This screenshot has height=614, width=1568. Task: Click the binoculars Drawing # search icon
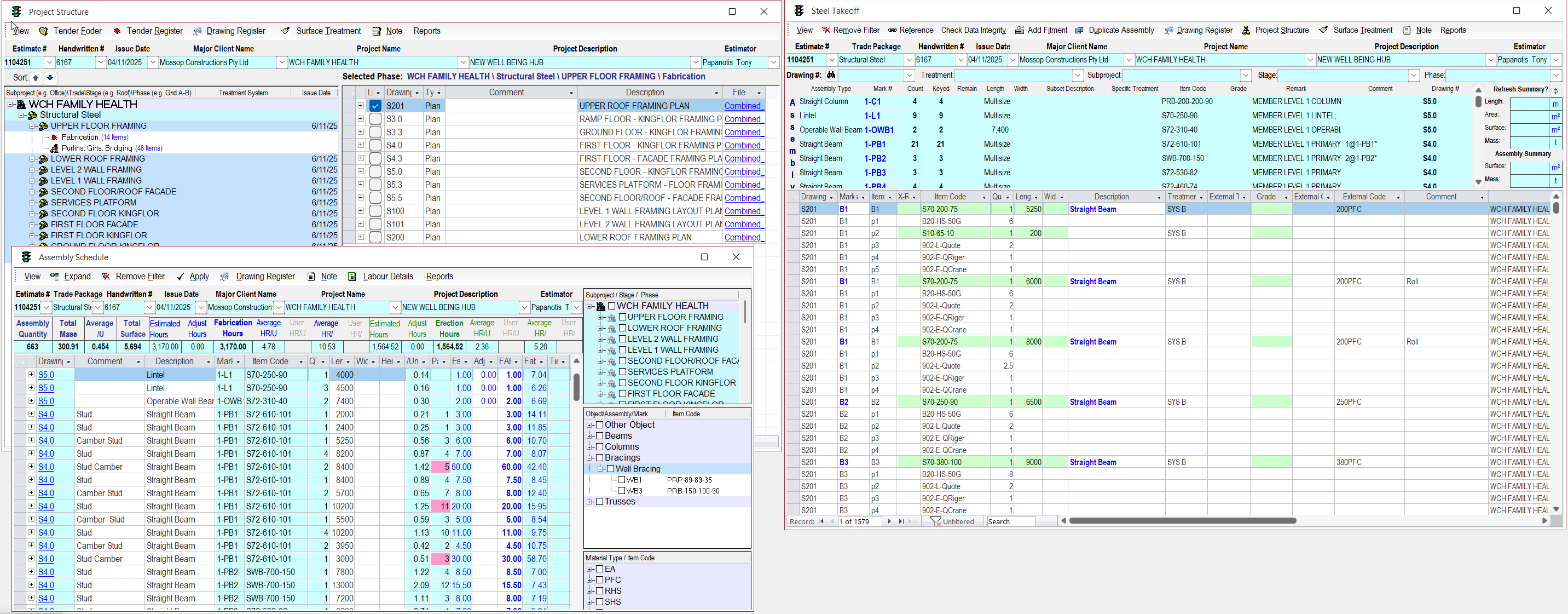coord(831,75)
